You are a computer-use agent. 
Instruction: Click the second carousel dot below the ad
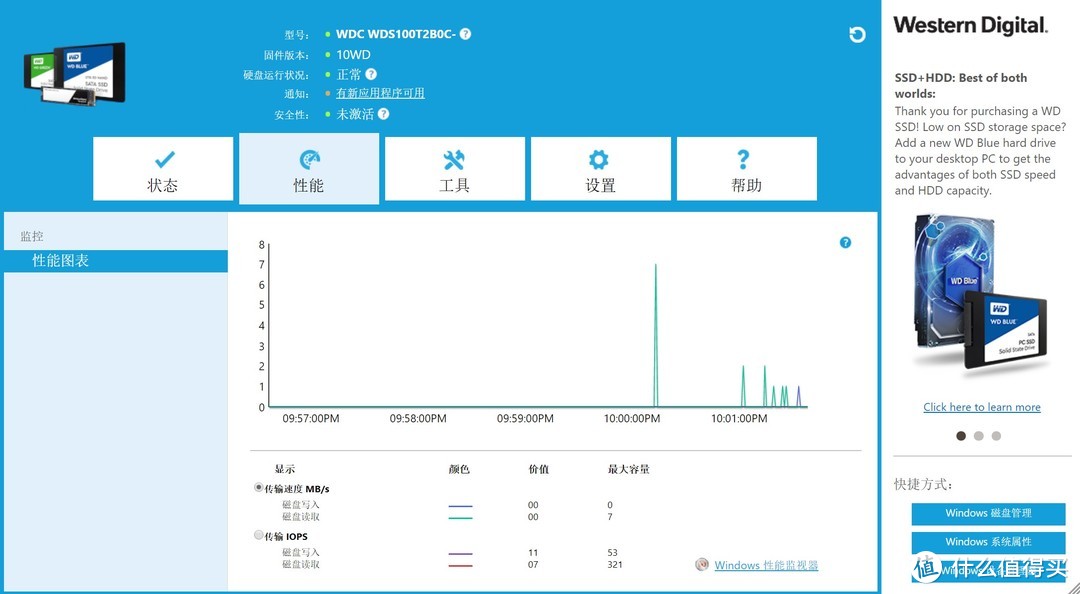978,436
